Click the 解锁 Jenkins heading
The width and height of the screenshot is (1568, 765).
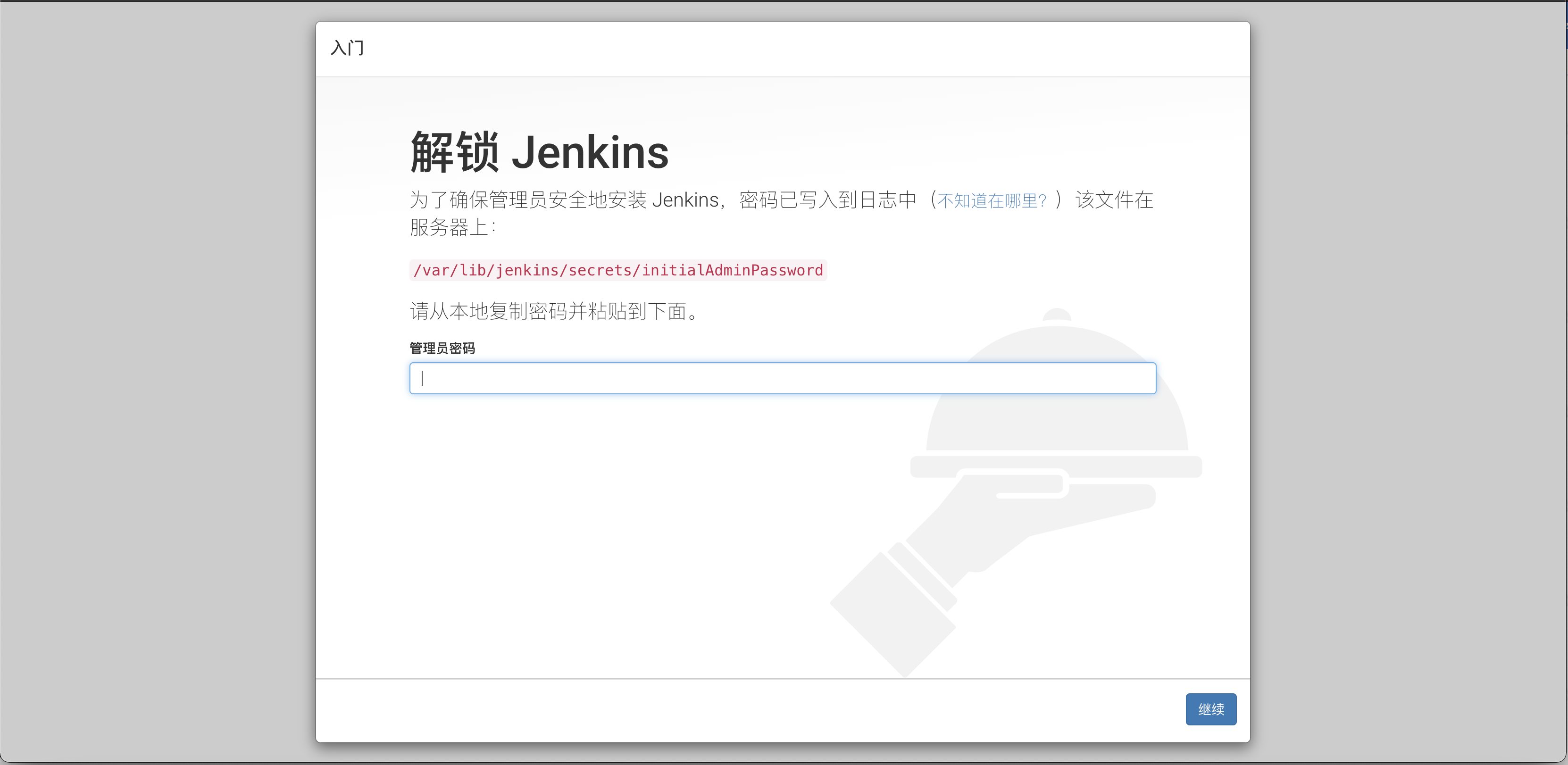[538, 151]
